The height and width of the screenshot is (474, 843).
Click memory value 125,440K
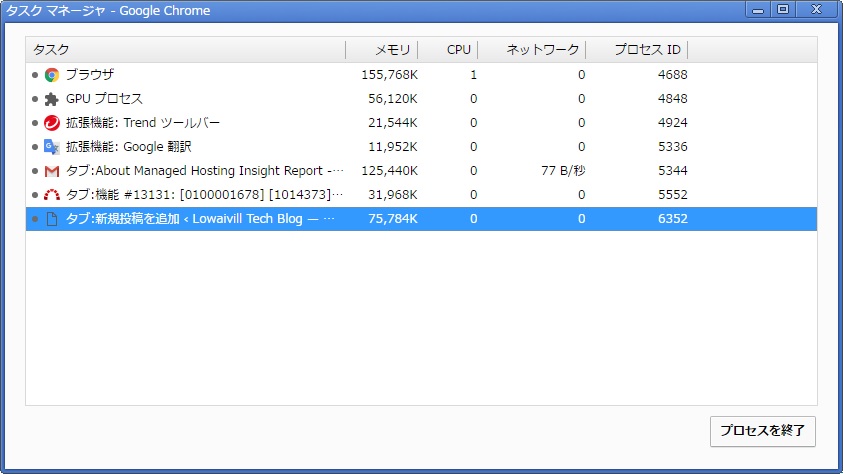point(389,171)
